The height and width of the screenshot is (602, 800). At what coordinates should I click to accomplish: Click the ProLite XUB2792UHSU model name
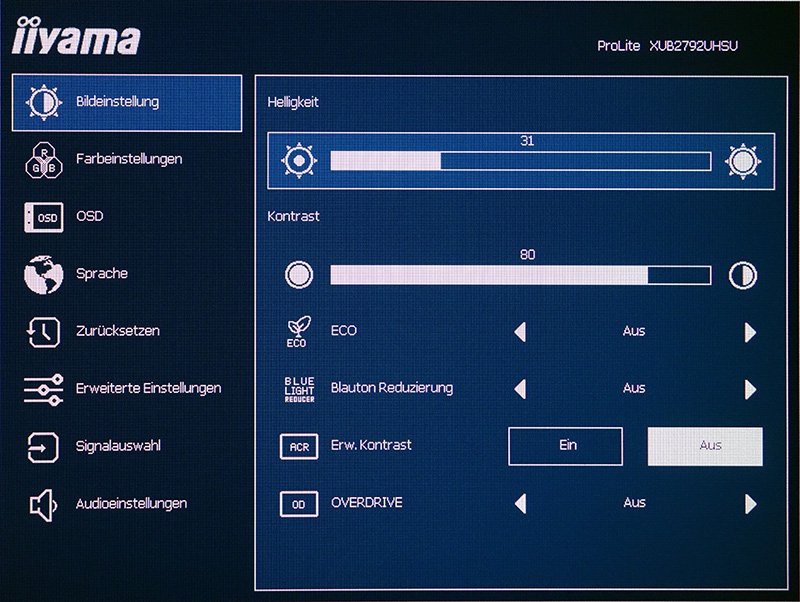tap(667, 46)
